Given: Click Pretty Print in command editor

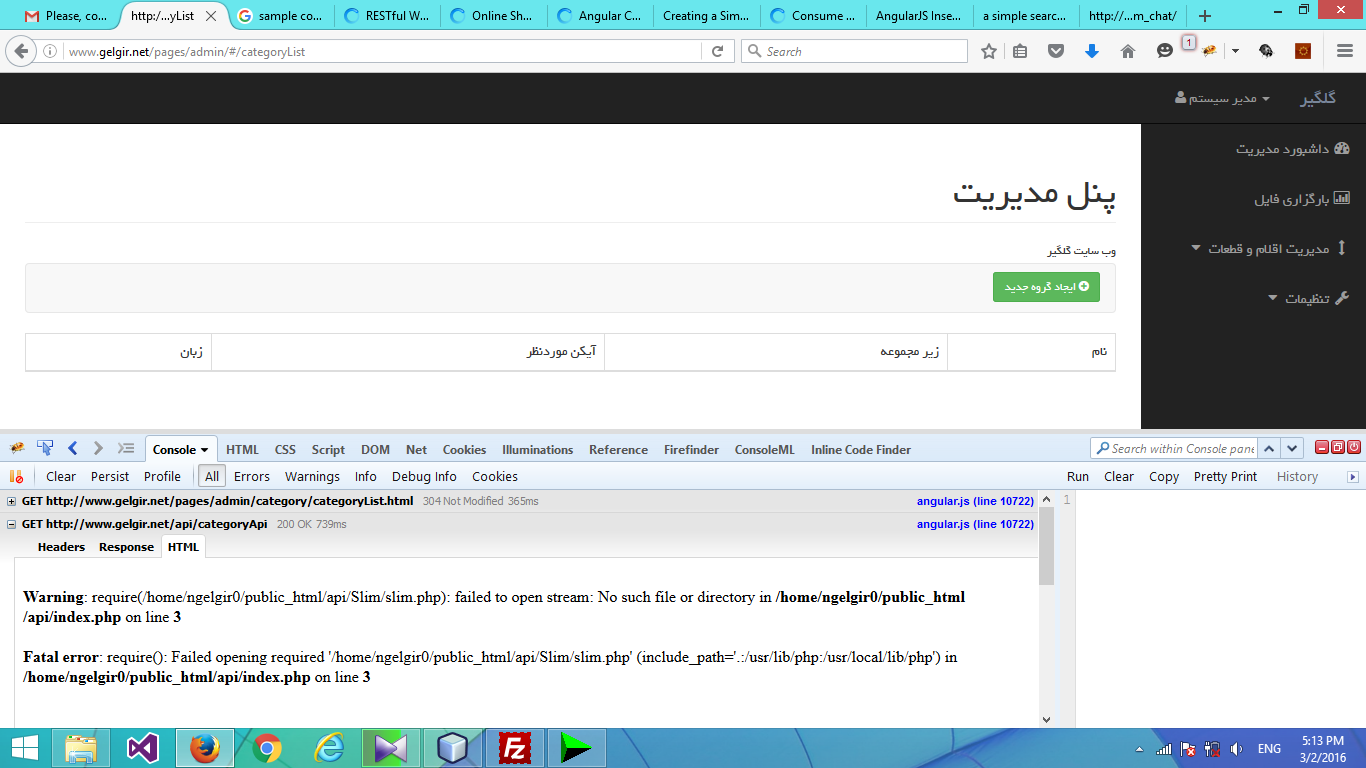Looking at the screenshot, I should 1225,477.
